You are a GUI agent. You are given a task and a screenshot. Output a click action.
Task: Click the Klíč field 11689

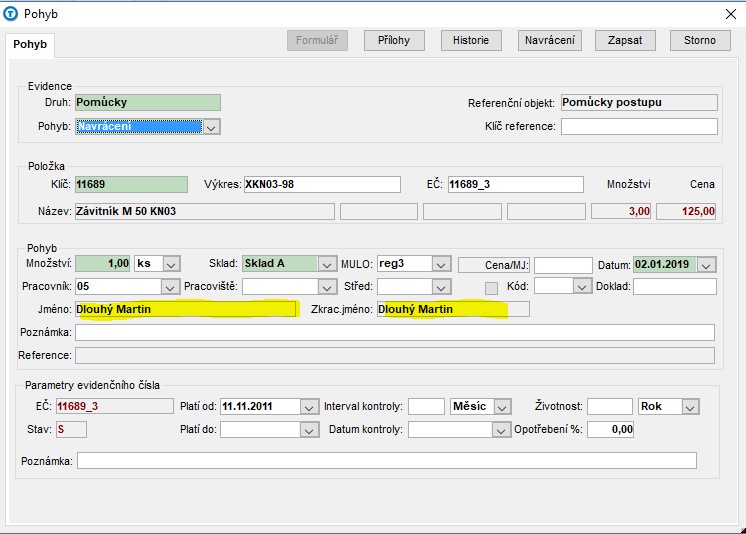click(x=131, y=184)
